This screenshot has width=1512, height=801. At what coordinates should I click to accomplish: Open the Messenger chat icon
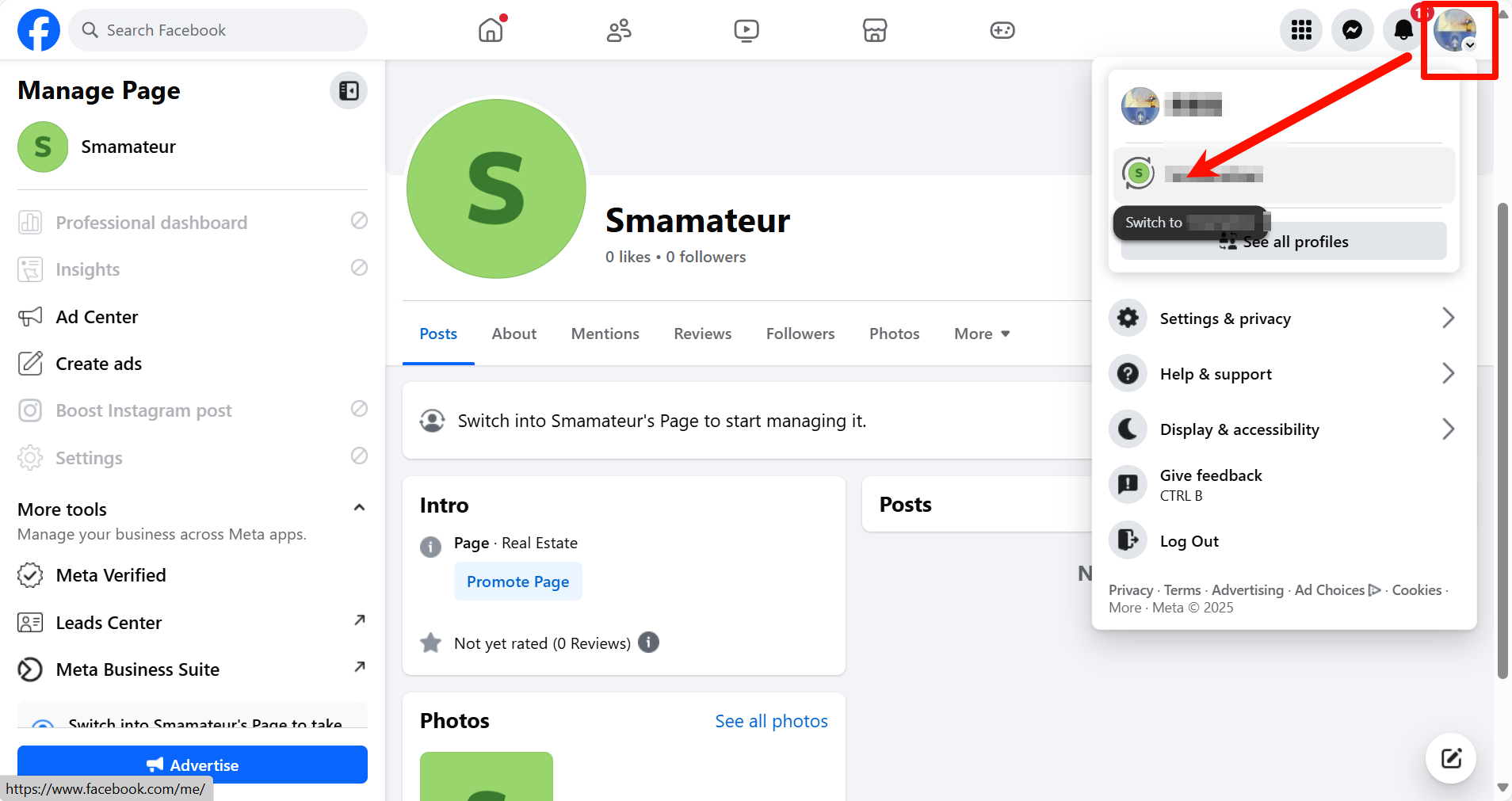(1352, 30)
